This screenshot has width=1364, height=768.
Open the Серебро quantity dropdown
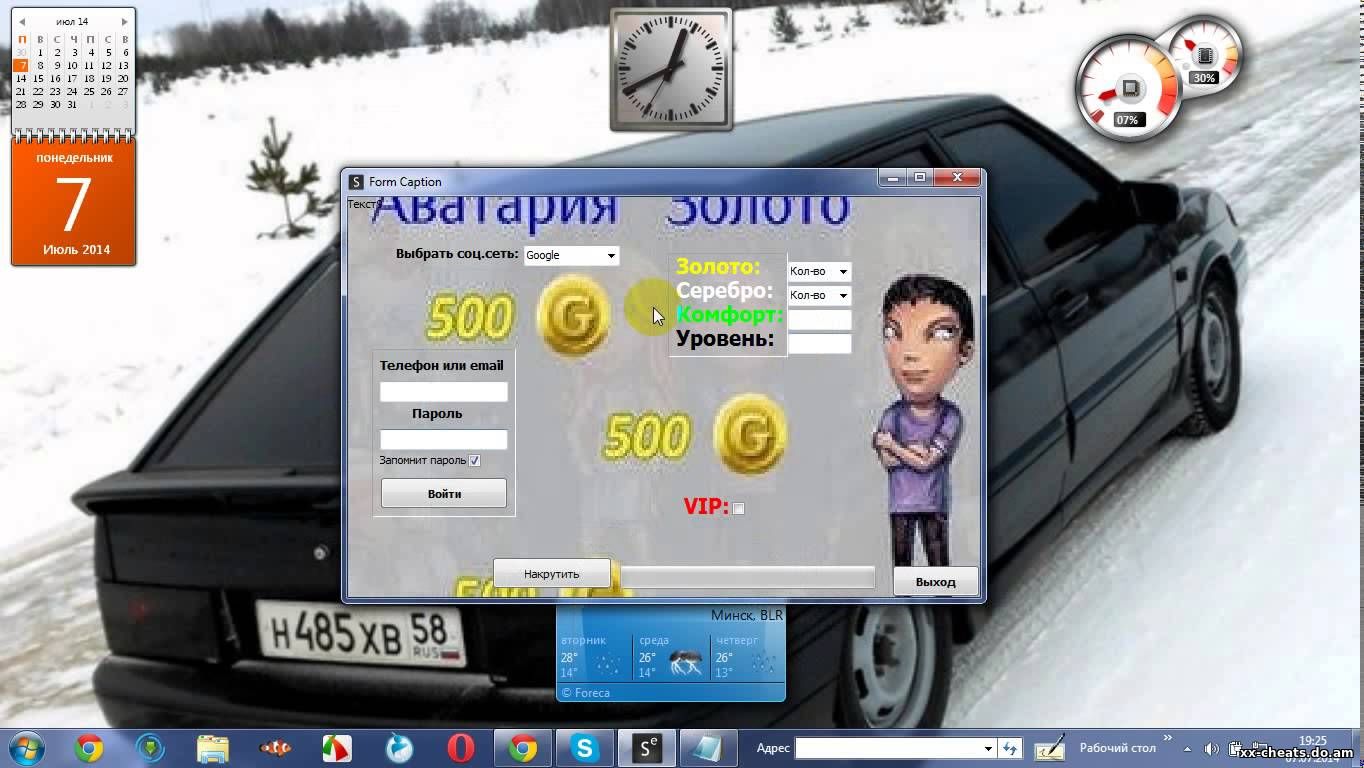(x=843, y=296)
